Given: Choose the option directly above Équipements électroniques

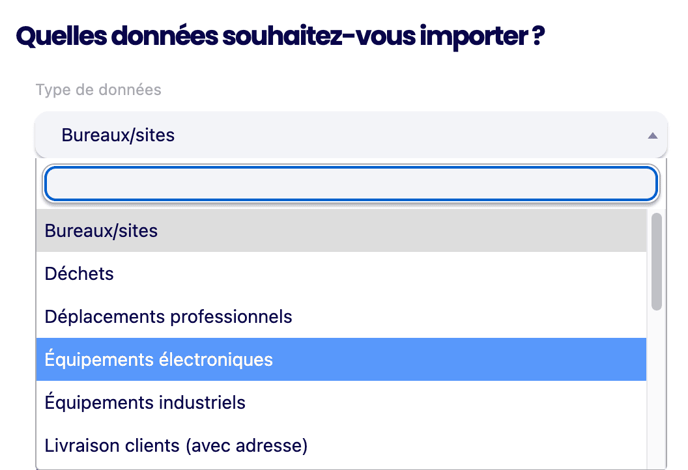Looking at the screenshot, I should point(340,317).
